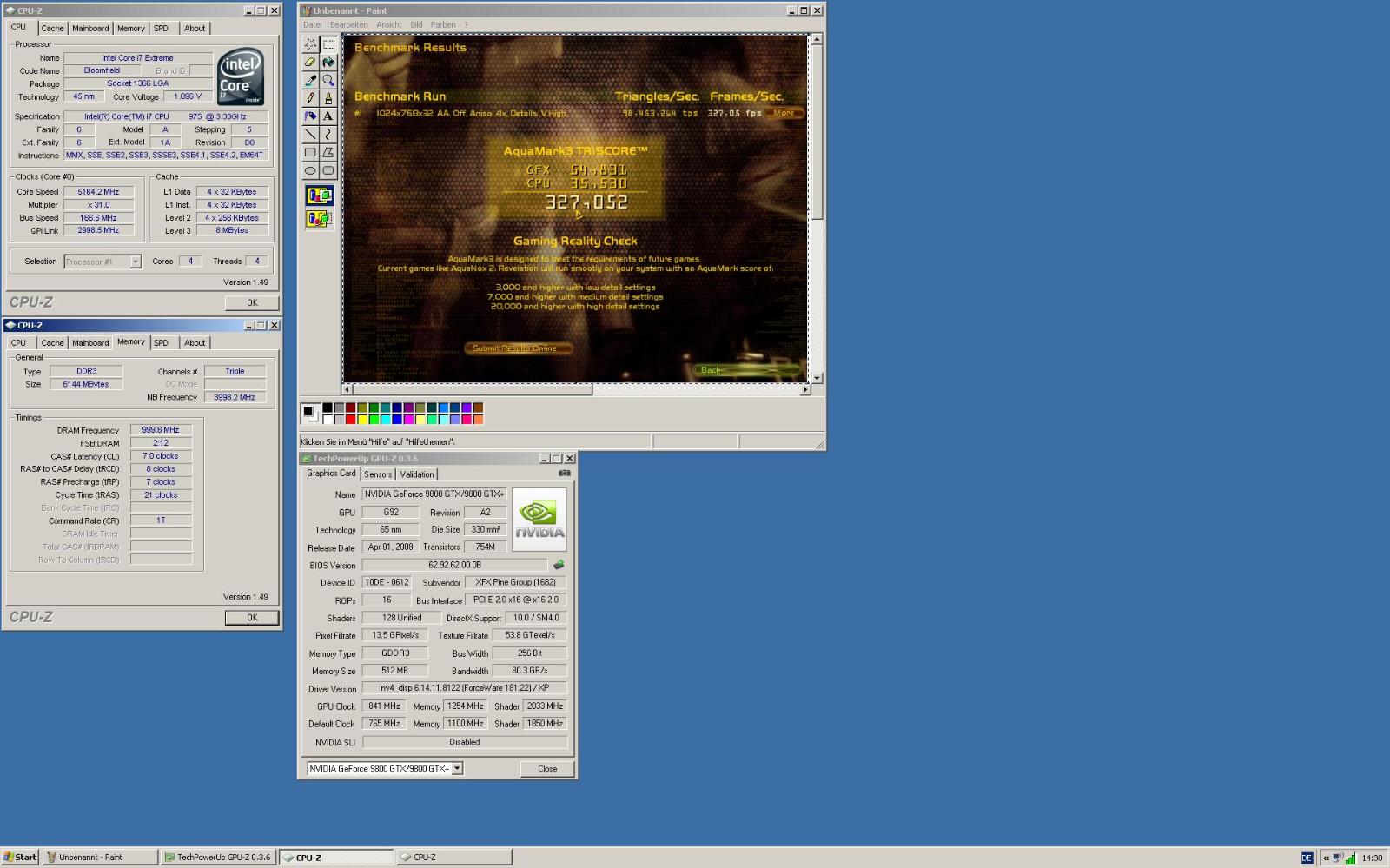Select the Rounded Rectangle tool in Paint
1390x868 pixels.
pyautogui.click(x=328, y=171)
